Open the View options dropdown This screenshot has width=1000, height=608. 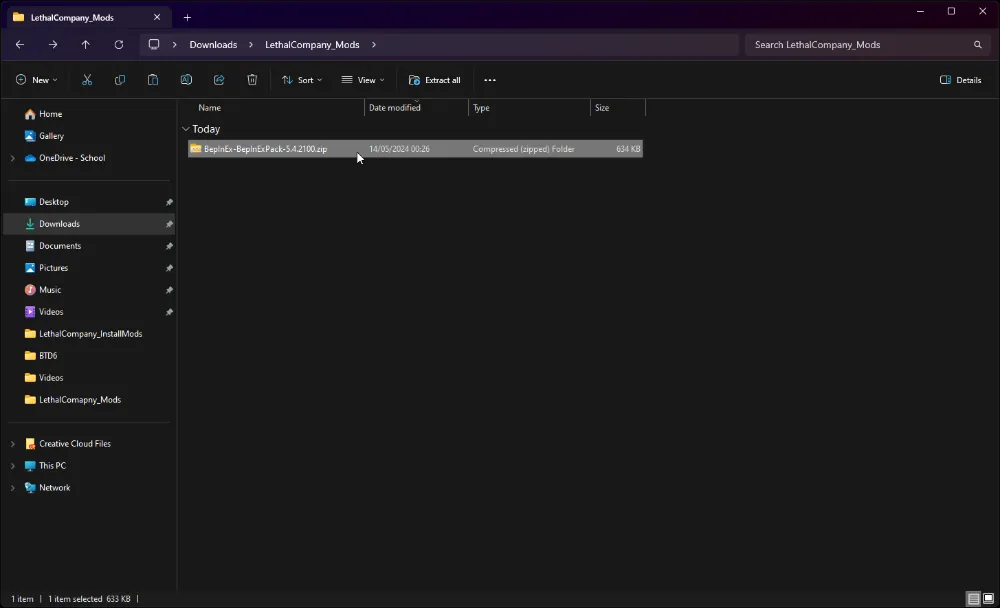364,80
